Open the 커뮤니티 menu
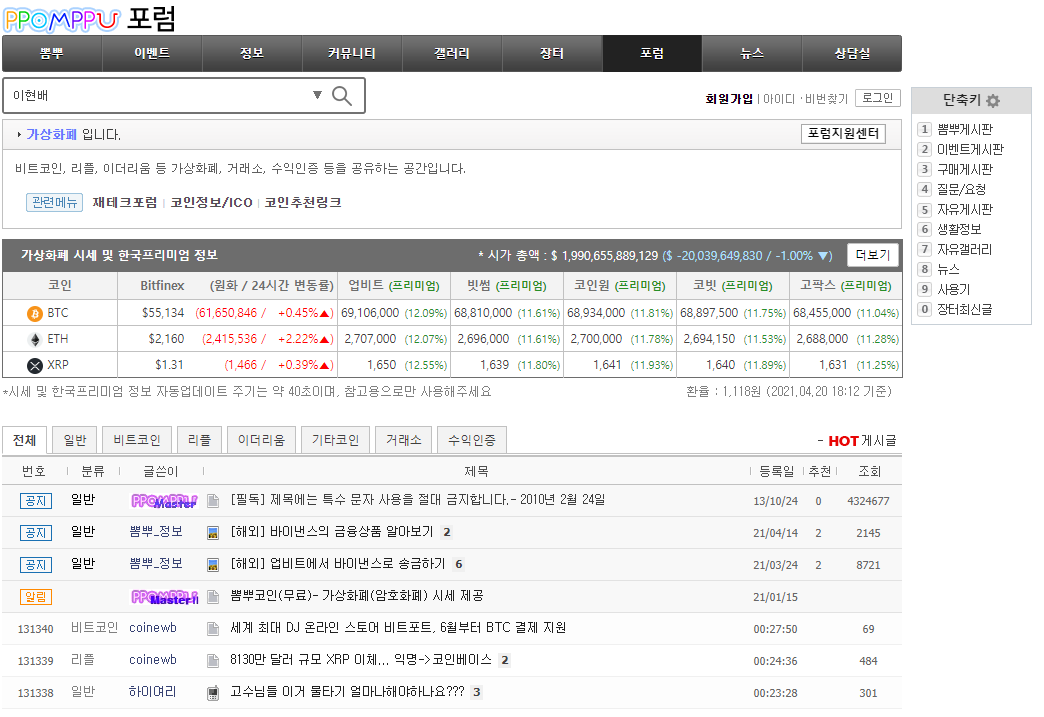1044x717 pixels. click(352, 53)
